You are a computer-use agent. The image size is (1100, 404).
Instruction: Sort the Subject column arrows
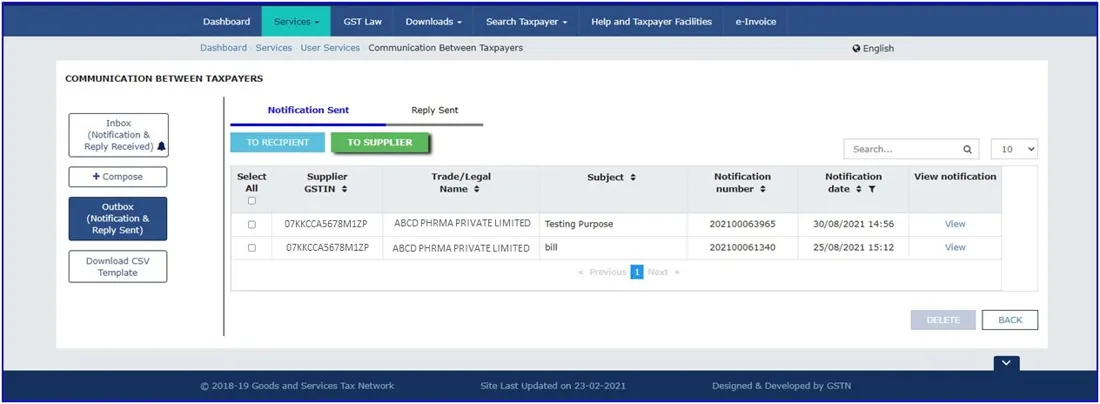pyautogui.click(x=633, y=178)
